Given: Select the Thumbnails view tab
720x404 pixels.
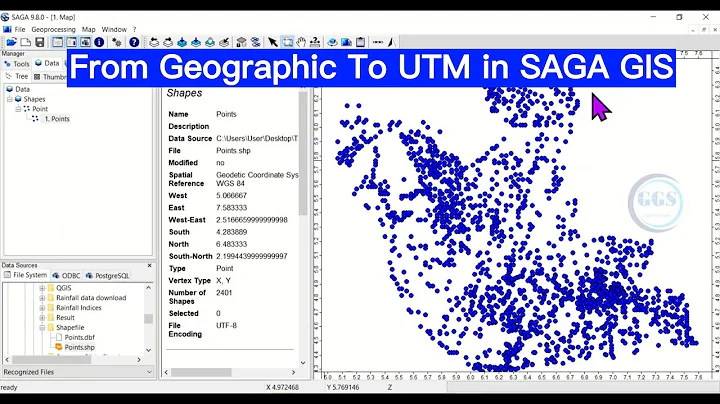Looking at the screenshot, I should point(50,77).
